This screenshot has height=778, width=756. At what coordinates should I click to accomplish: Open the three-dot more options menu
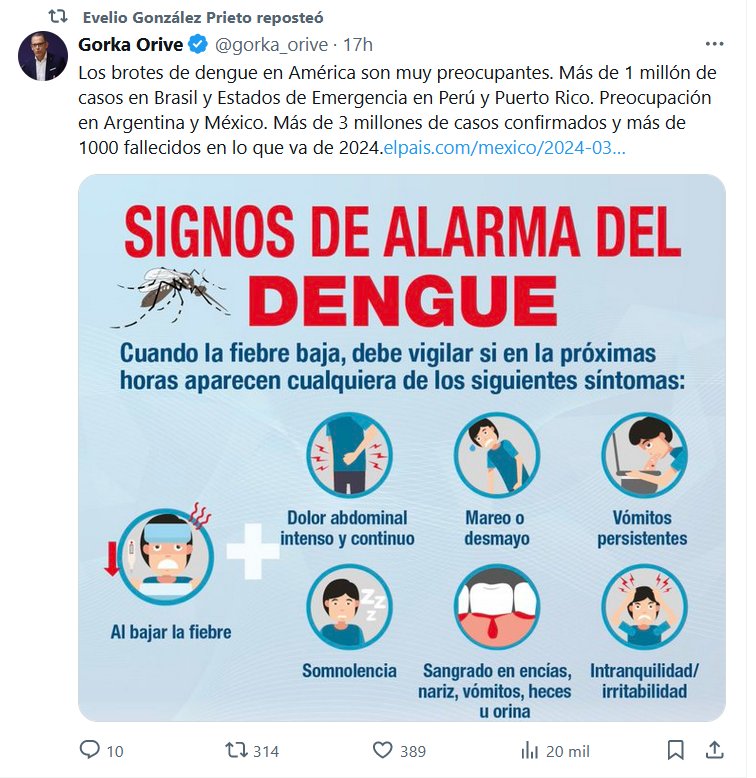[x=714, y=44]
